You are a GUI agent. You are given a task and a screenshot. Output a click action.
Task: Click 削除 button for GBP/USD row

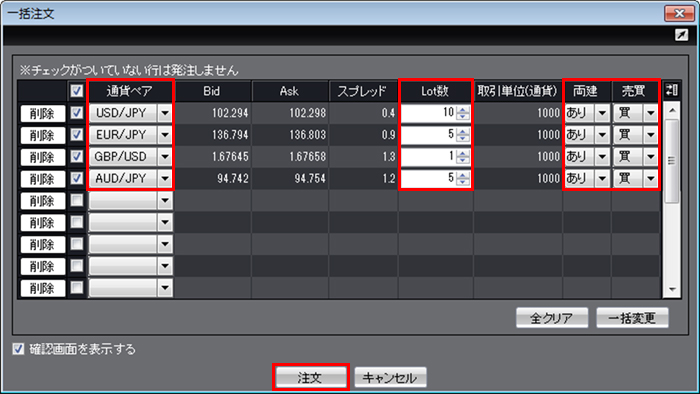point(42,158)
